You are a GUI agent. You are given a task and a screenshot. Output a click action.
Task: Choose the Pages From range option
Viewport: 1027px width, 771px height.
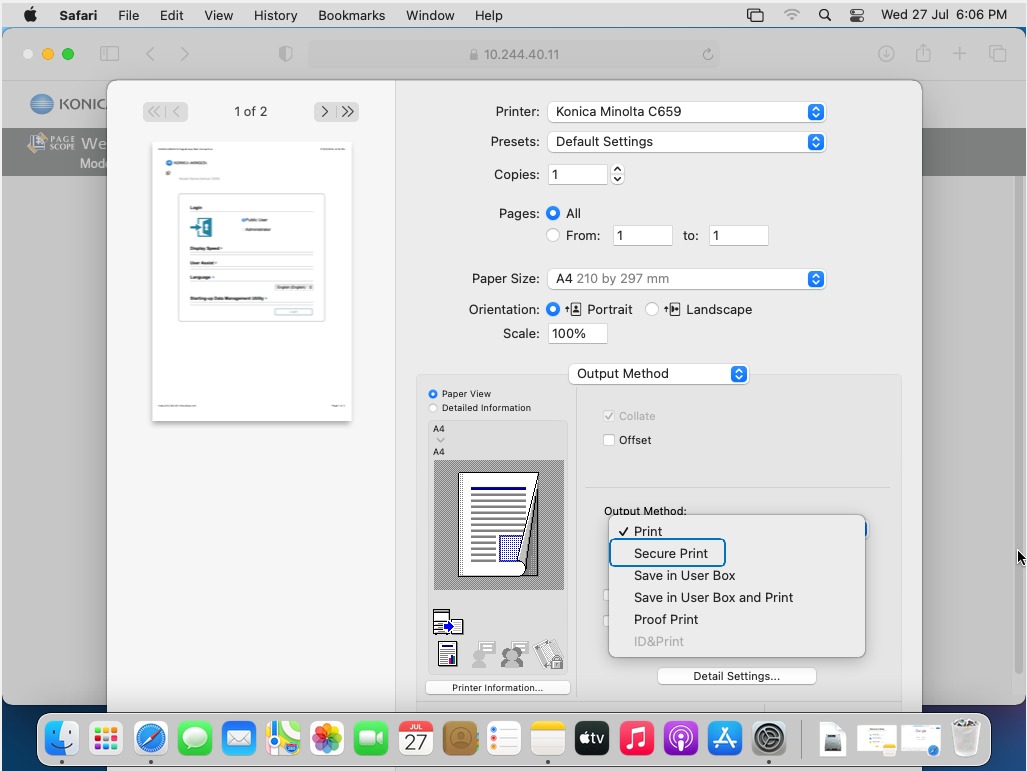click(553, 236)
